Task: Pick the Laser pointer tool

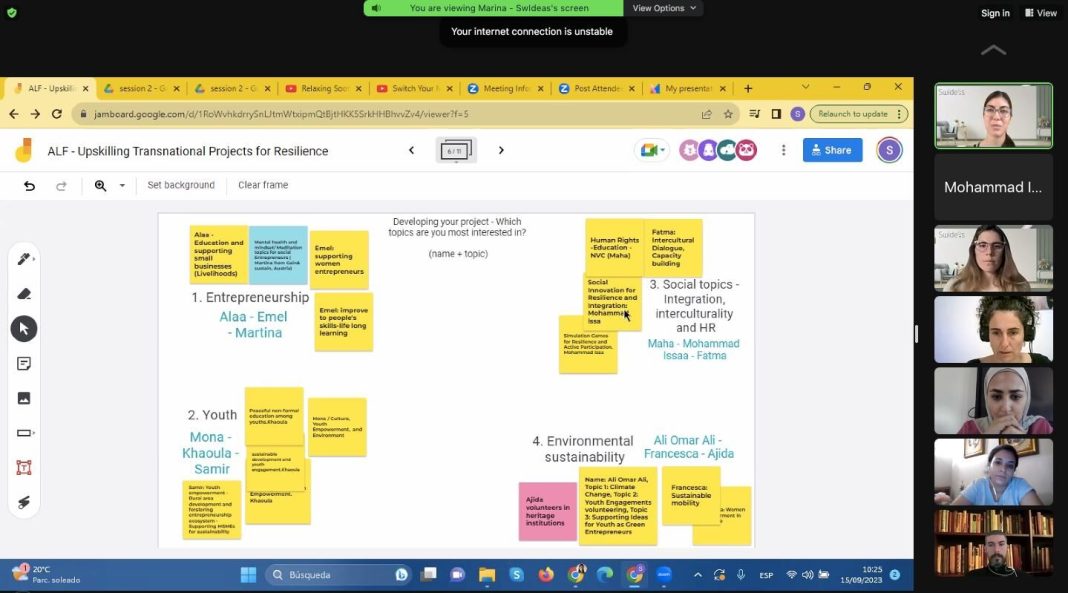Action: coord(24,502)
